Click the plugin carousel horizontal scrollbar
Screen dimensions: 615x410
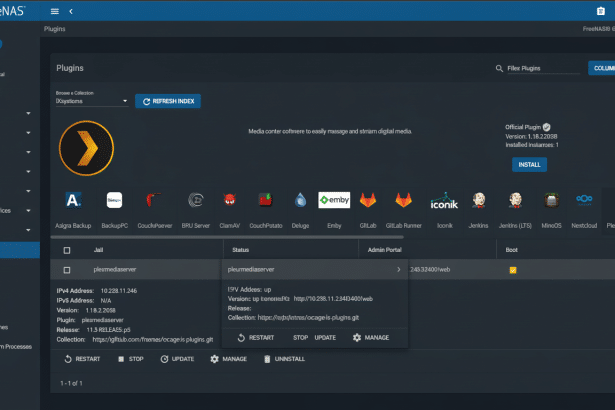227,237
